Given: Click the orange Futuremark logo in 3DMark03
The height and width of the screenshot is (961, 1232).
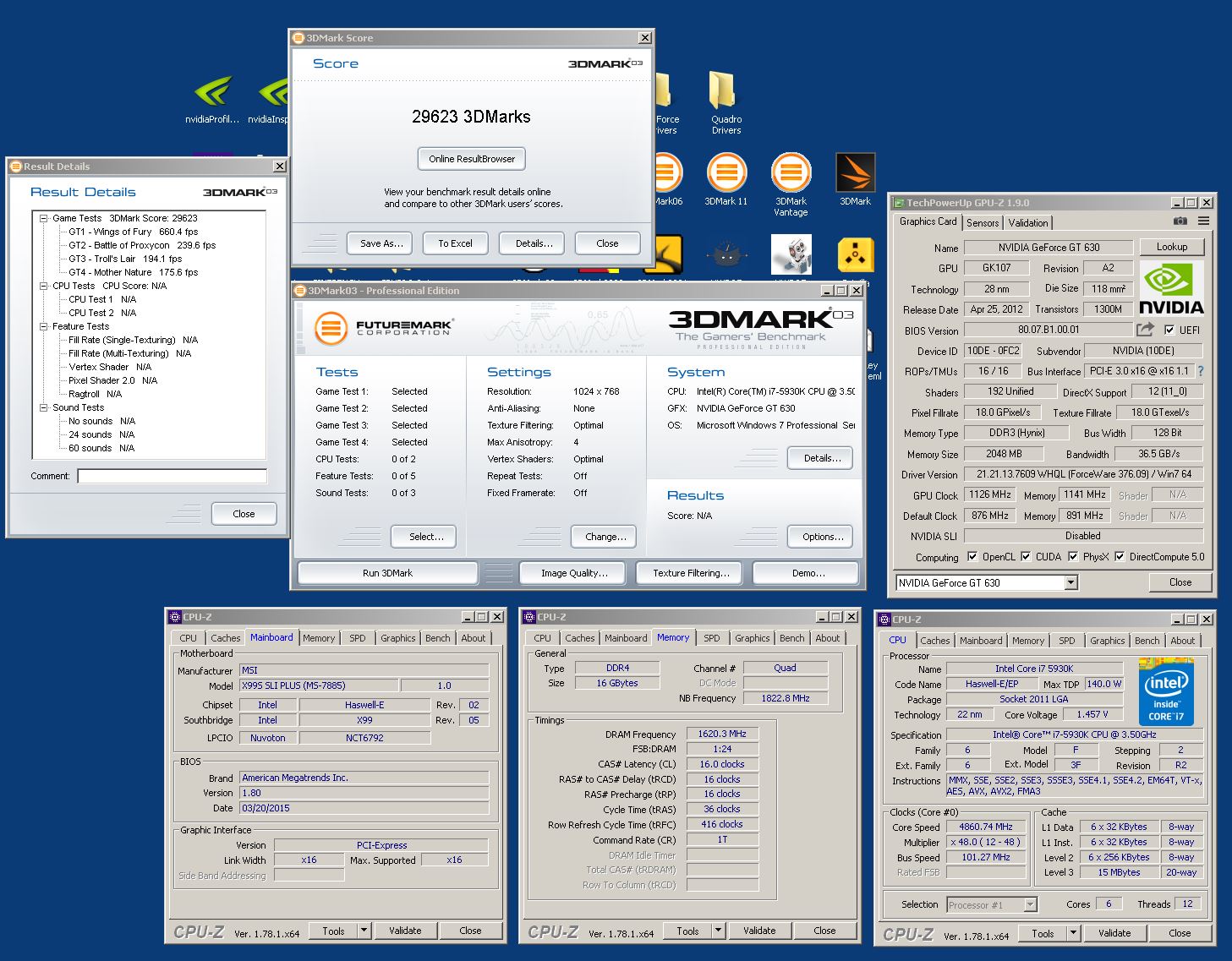Looking at the screenshot, I should 331,328.
